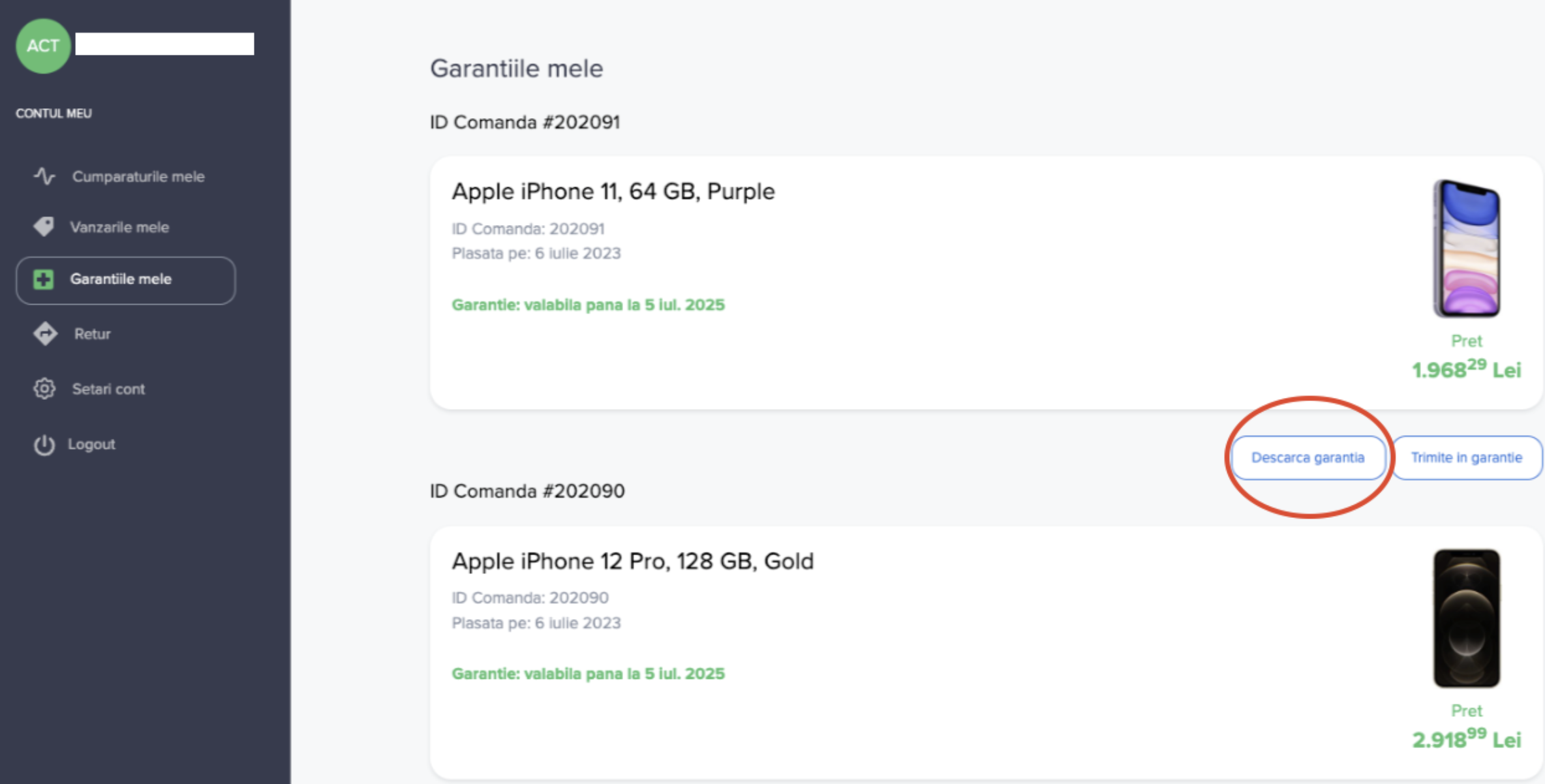
Task: Select Garantiile mele sidebar entry
Action: click(x=121, y=279)
